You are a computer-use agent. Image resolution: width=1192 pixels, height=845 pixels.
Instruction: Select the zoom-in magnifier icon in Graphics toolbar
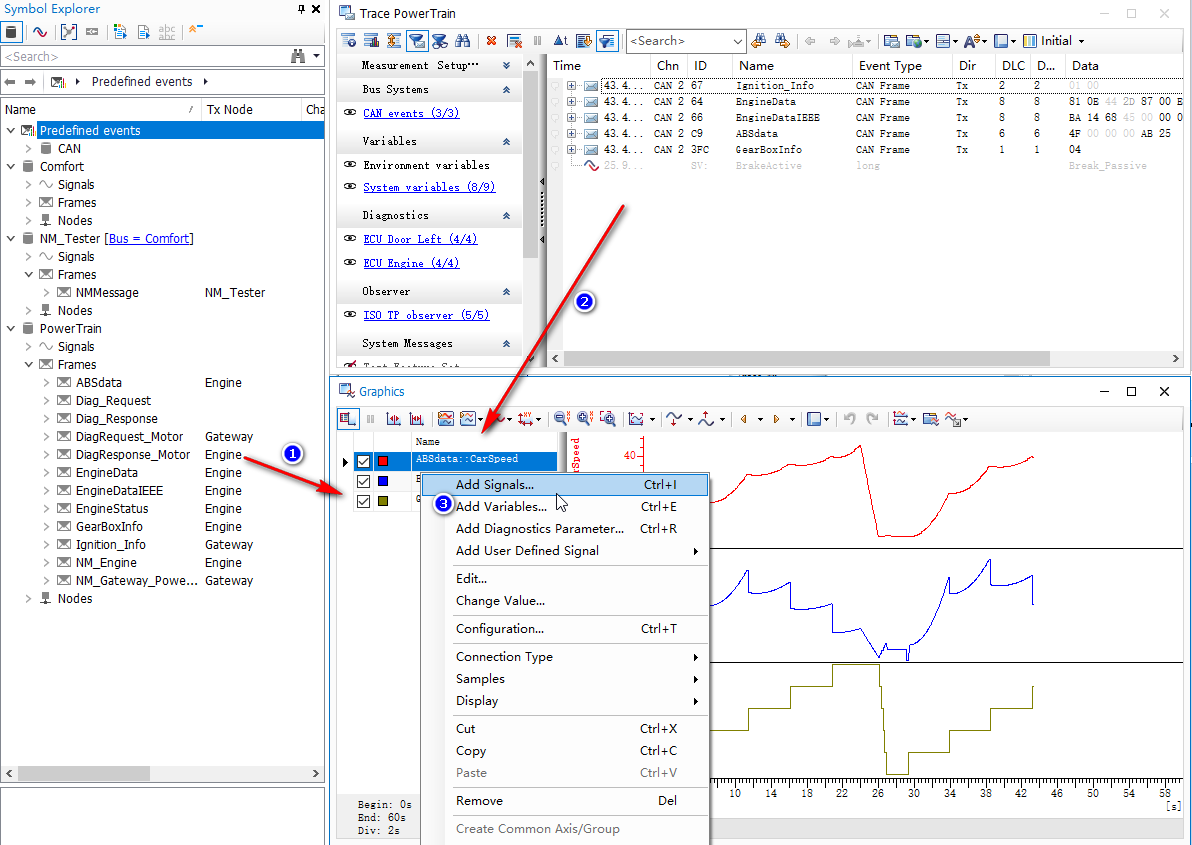tap(583, 419)
